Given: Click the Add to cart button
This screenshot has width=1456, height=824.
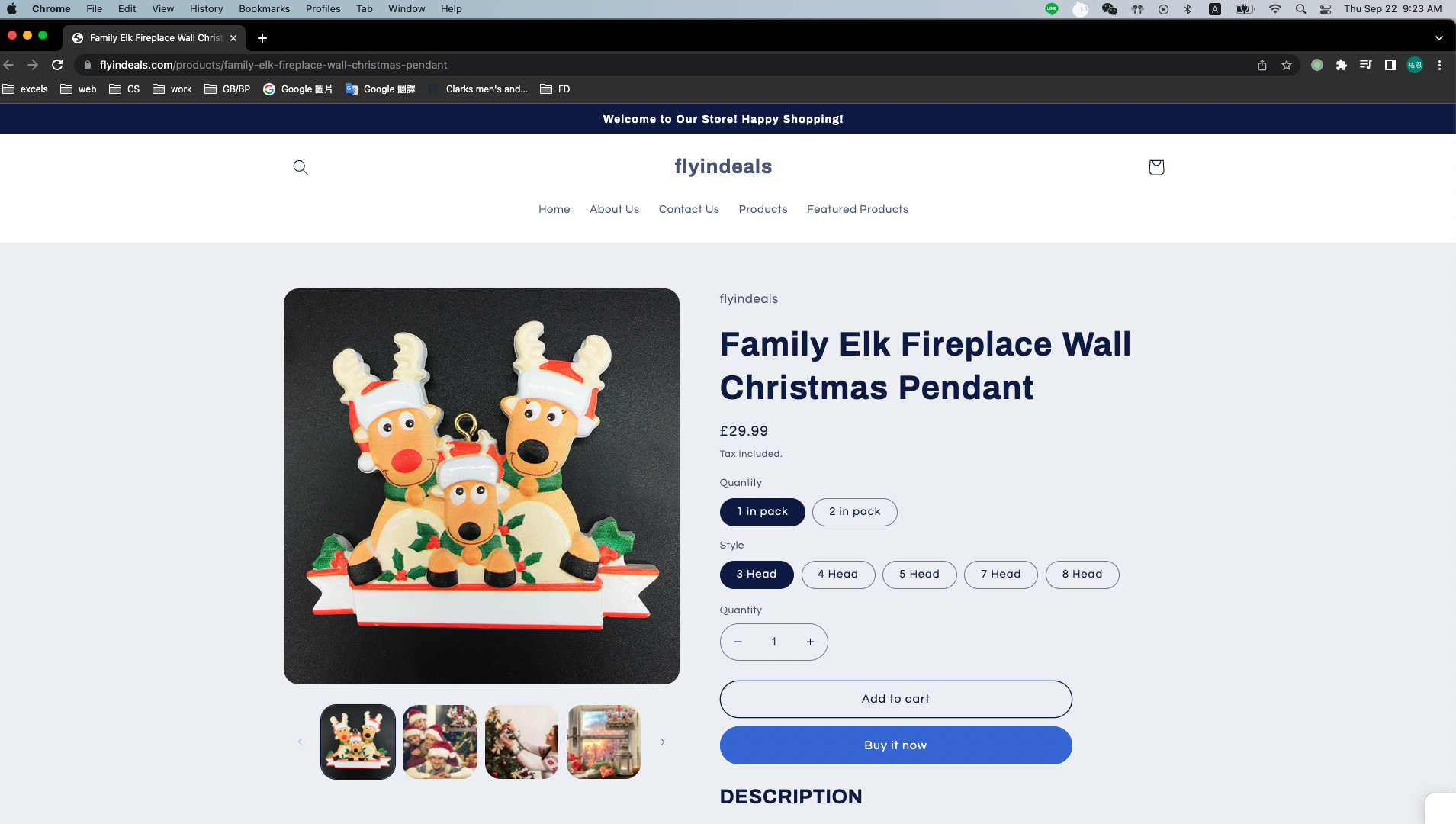Looking at the screenshot, I should (895, 699).
